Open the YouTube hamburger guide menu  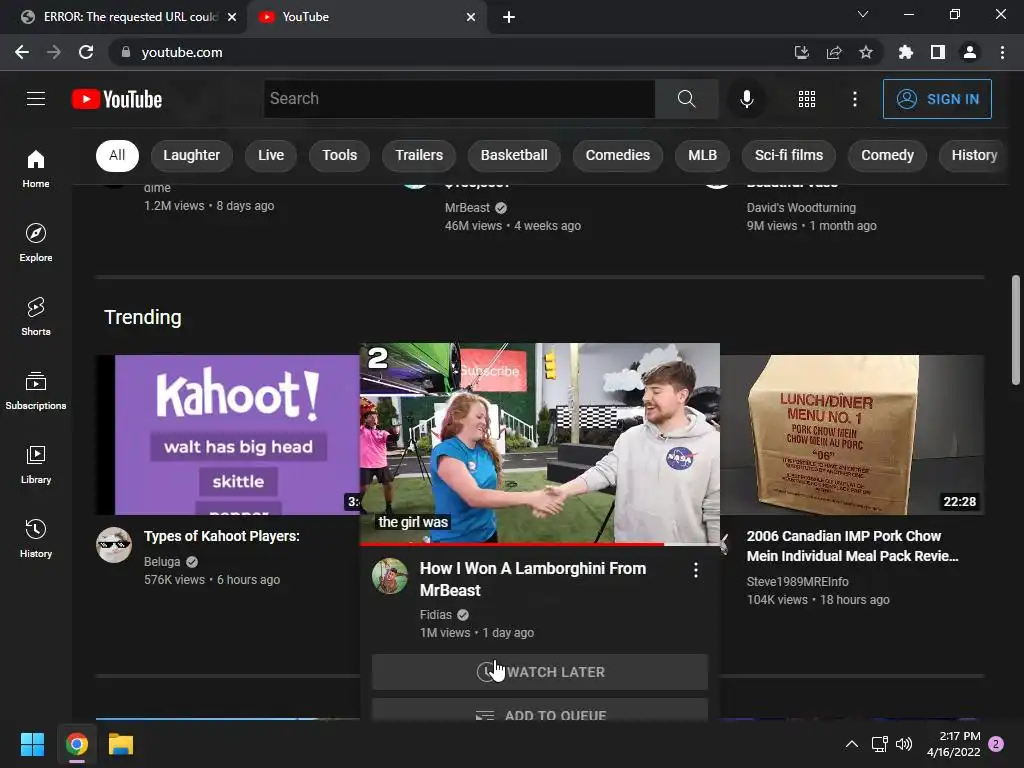point(36,99)
